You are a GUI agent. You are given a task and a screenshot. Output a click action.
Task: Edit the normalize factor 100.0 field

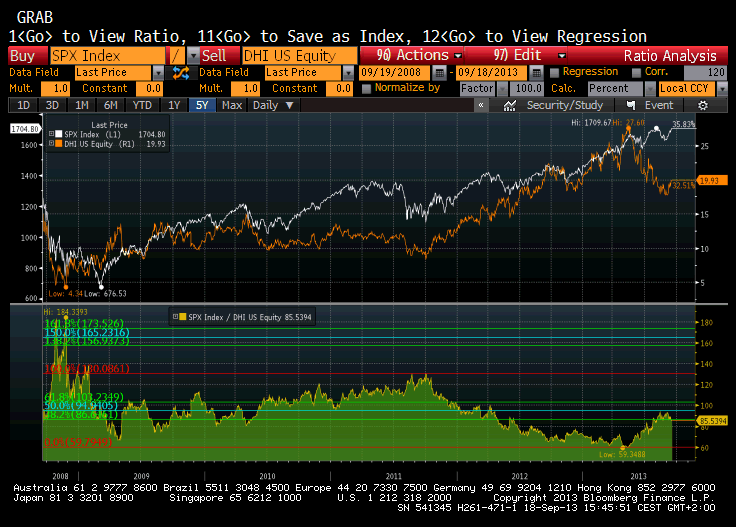528,89
